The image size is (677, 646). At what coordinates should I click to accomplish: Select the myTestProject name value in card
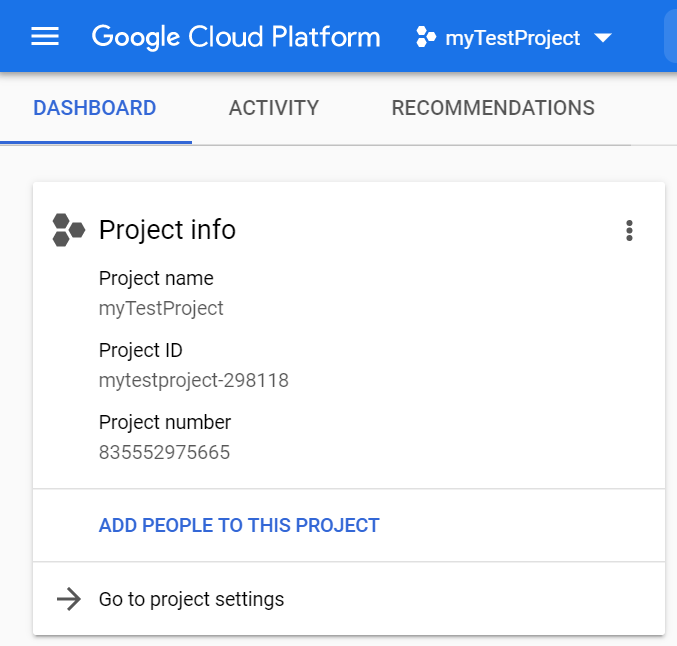coord(161,308)
